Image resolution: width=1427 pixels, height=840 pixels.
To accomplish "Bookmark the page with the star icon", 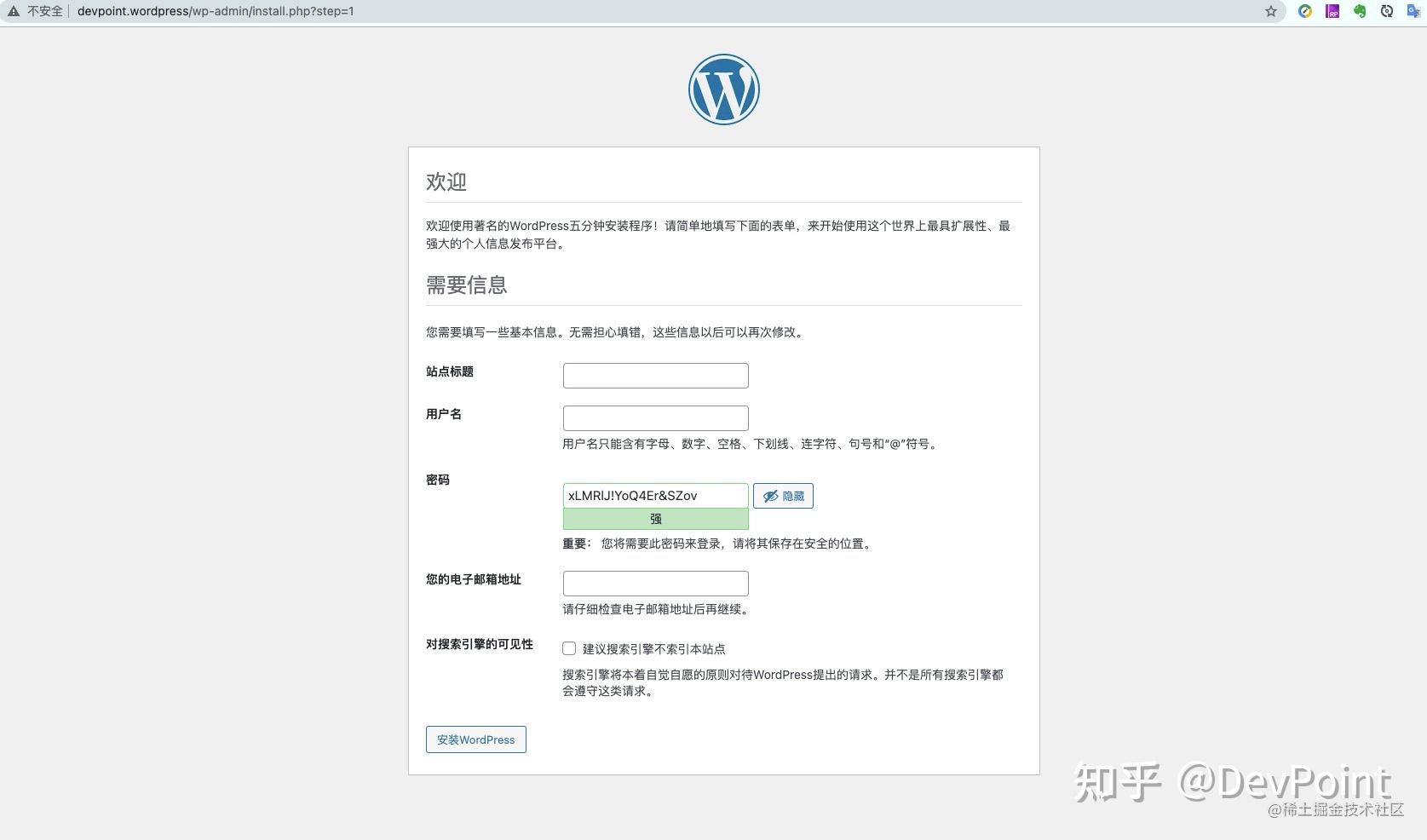I will coord(1271,12).
